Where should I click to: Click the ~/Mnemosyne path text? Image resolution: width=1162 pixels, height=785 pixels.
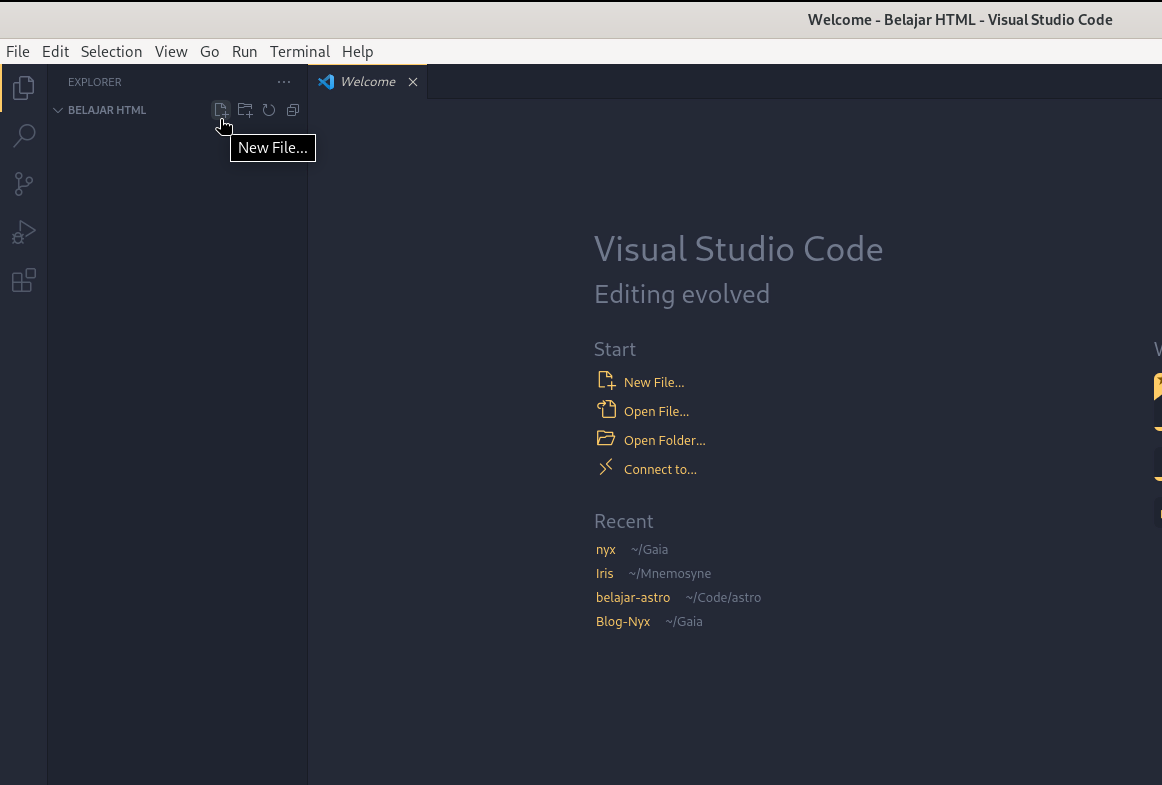[669, 574]
